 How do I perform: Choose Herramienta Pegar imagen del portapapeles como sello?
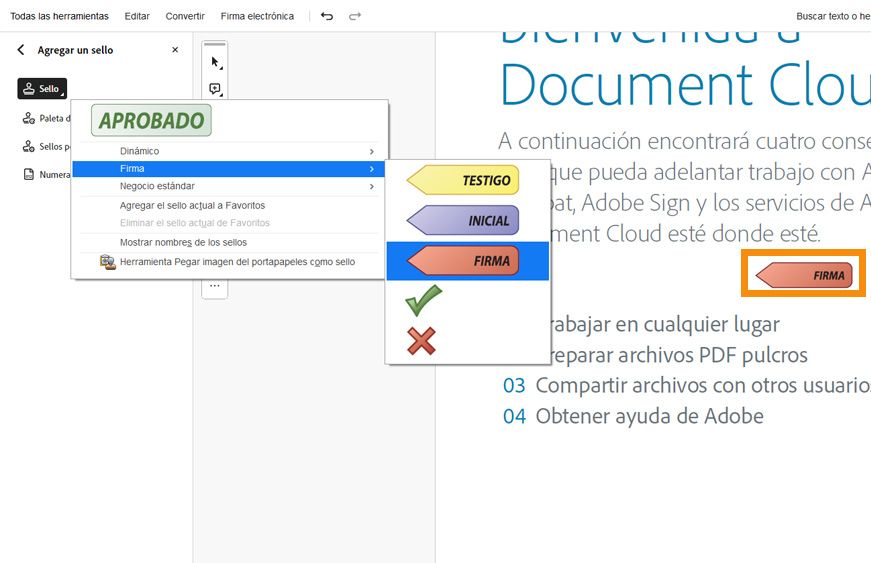237,262
